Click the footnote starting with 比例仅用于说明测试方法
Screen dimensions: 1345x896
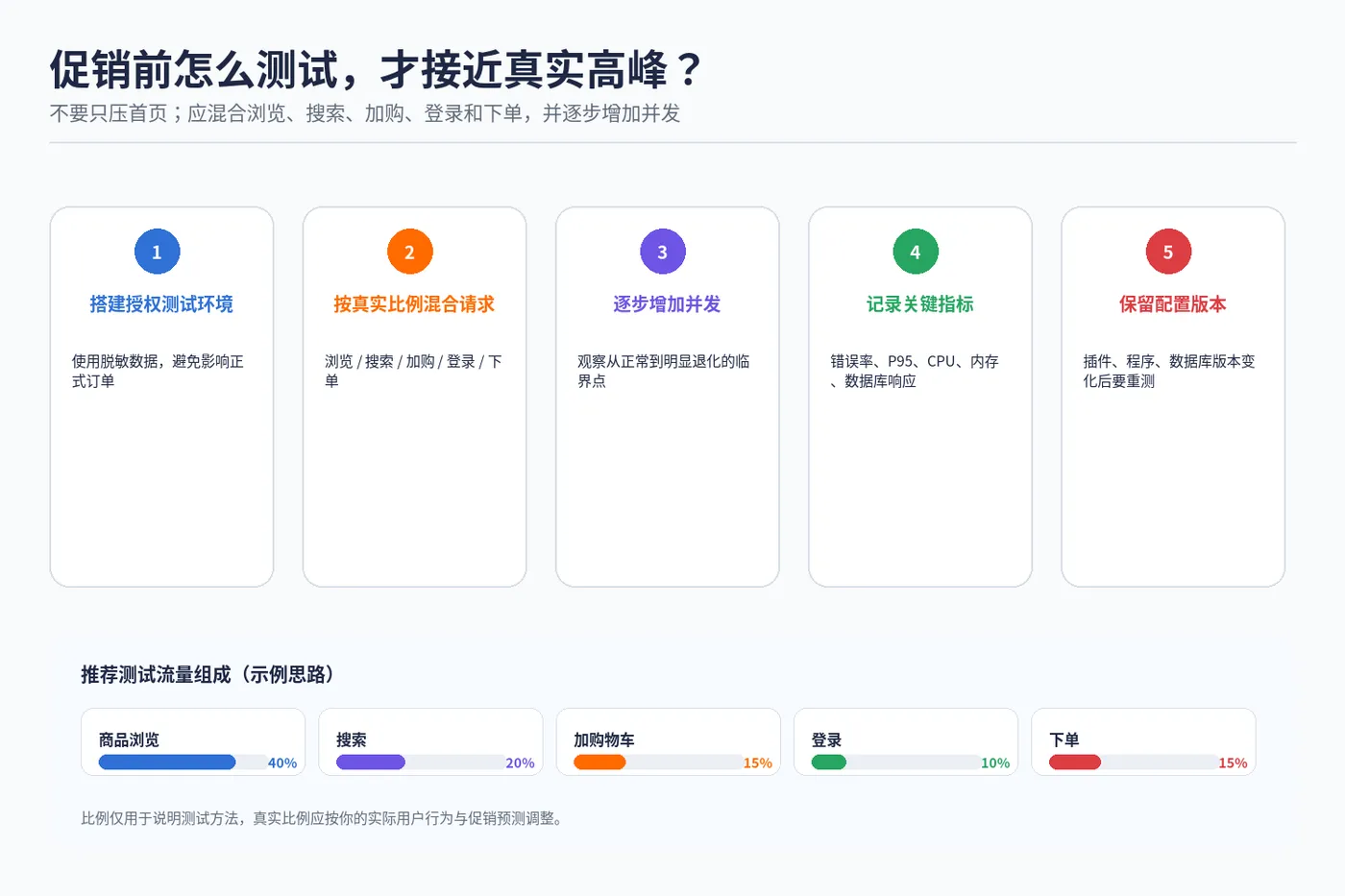coord(325,818)
